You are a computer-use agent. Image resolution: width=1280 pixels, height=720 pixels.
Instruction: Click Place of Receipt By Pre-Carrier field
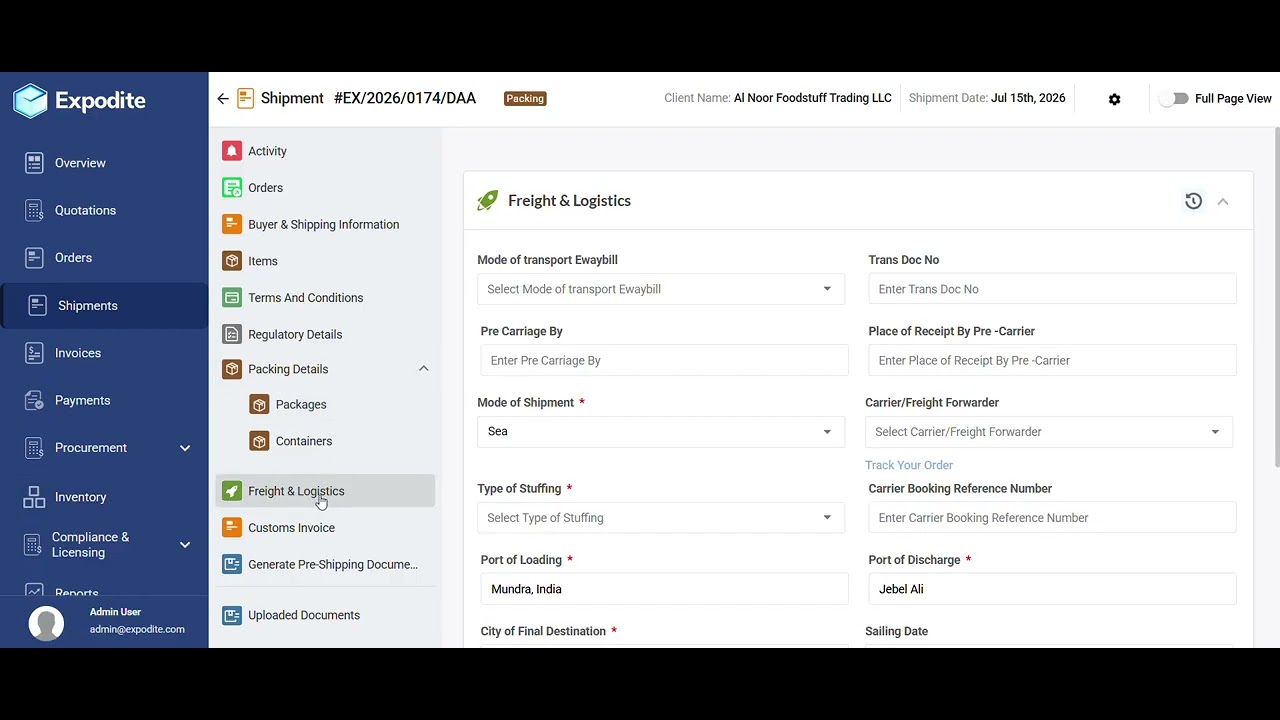1053,360
